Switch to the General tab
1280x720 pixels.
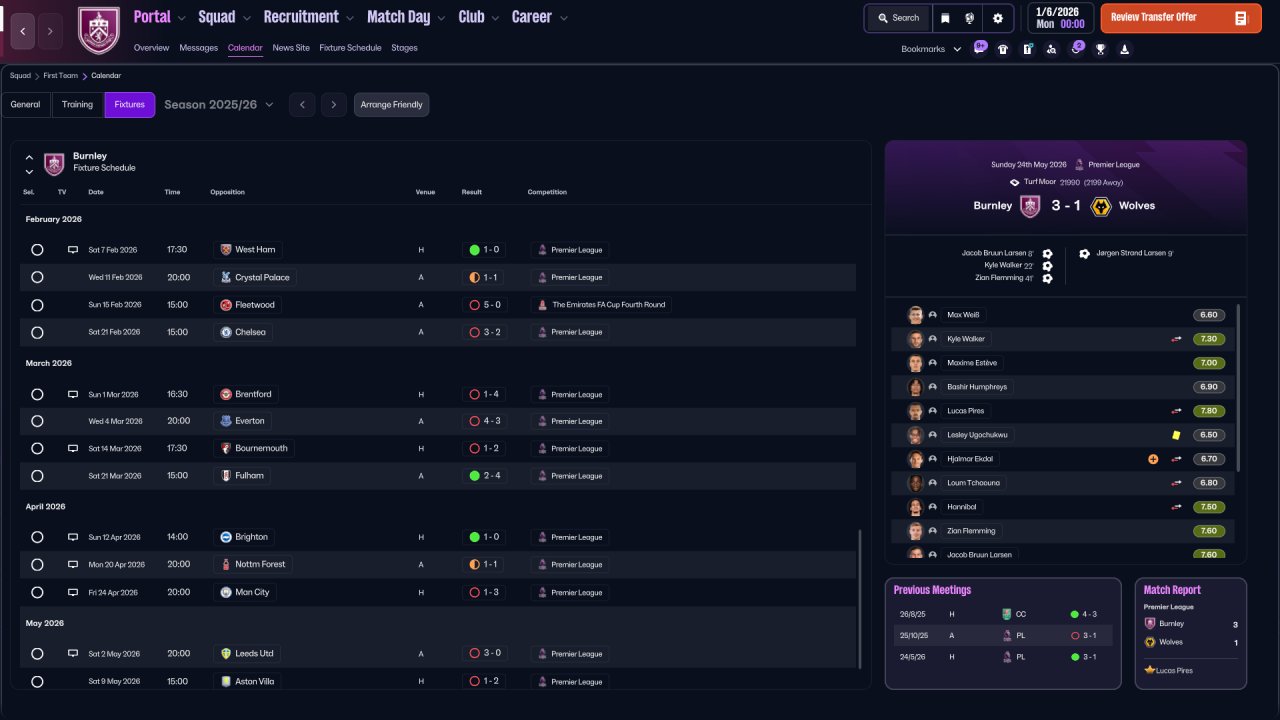tap(26, 105)
